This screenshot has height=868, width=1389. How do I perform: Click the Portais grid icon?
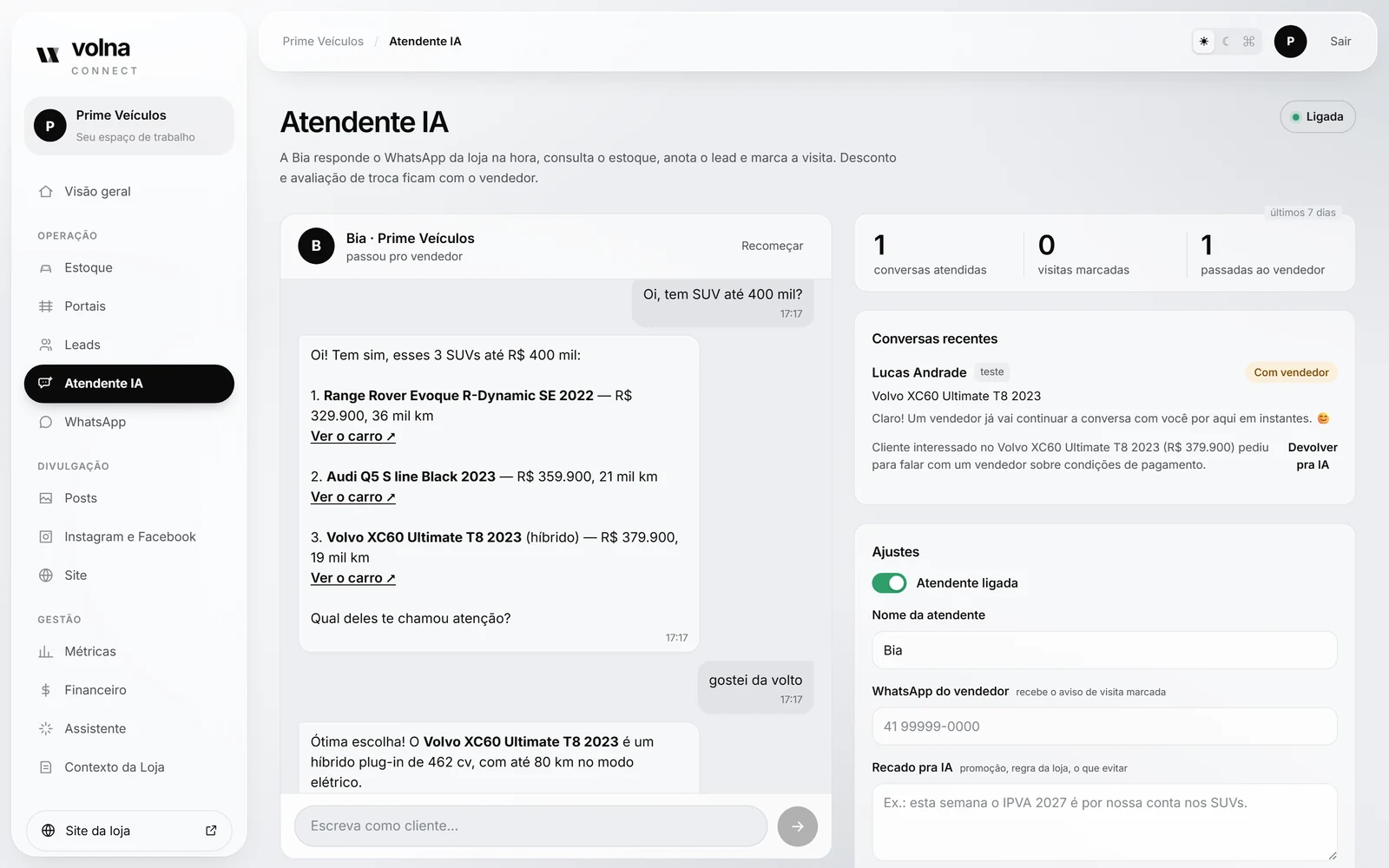tap(46, 306)
